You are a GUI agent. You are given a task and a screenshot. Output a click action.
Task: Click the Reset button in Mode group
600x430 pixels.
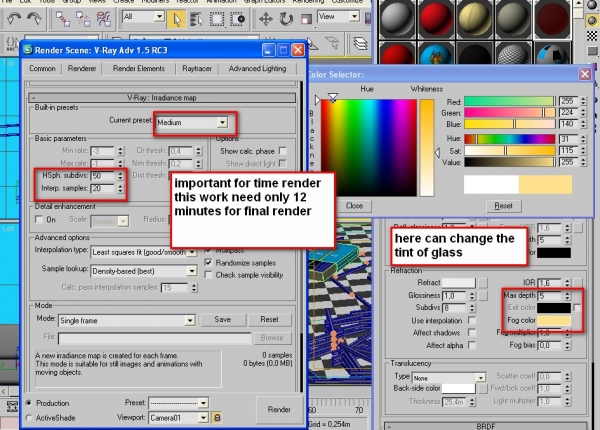(269, 319)
